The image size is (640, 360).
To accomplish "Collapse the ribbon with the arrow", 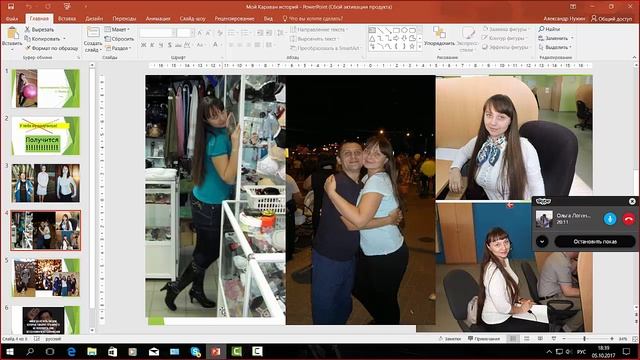I will coord(634,57).
